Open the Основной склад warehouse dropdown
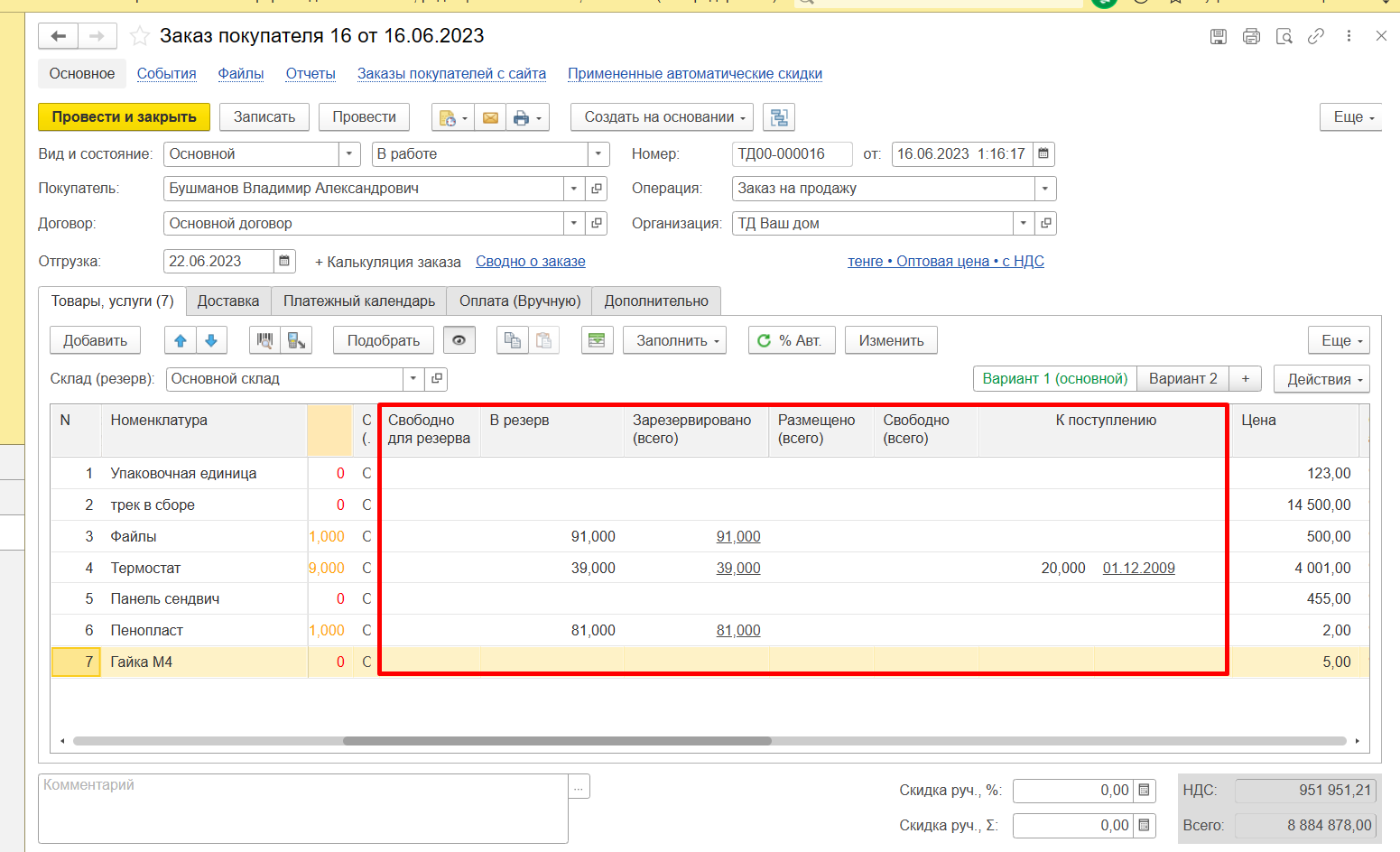 (x=413, y=379)
